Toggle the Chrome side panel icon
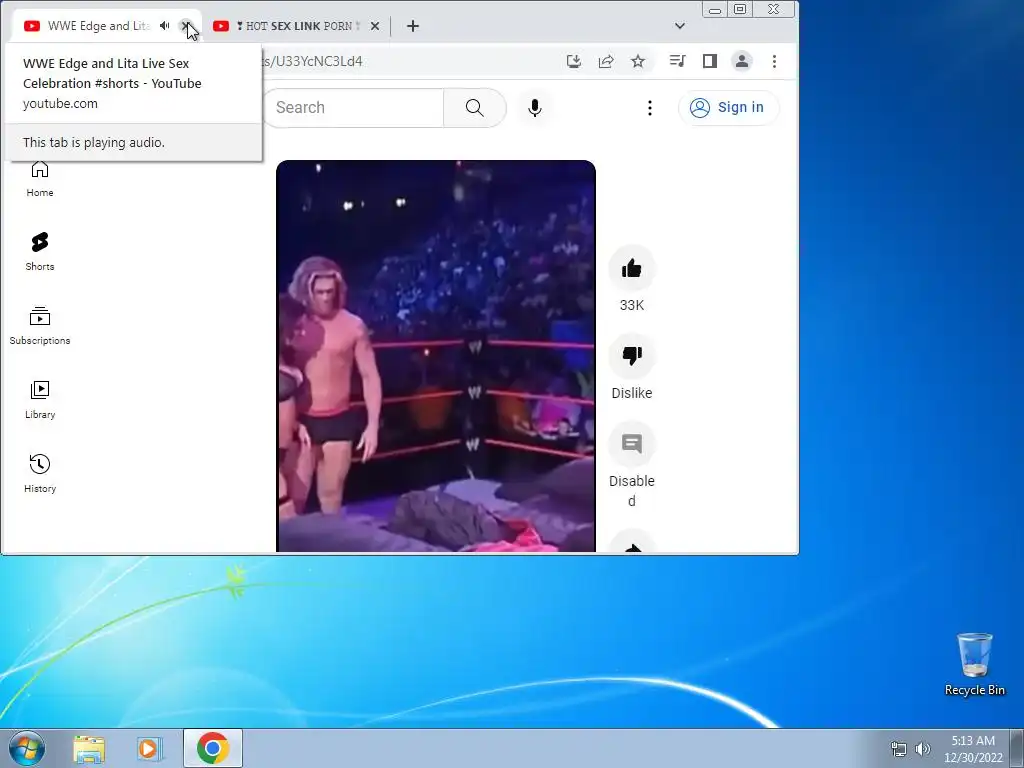The height and width of the screenshot is (768, 1024). pos(710,61)
